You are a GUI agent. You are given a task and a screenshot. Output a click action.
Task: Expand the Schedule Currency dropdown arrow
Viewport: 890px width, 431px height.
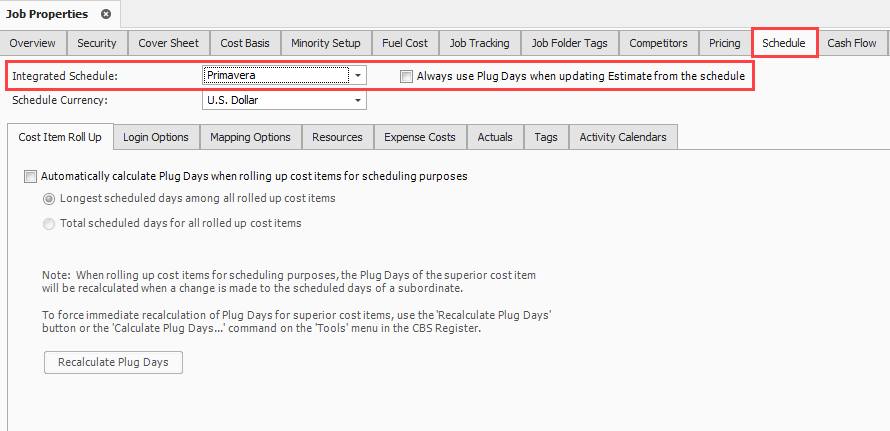pyautogui.click(x=358, y=101)
